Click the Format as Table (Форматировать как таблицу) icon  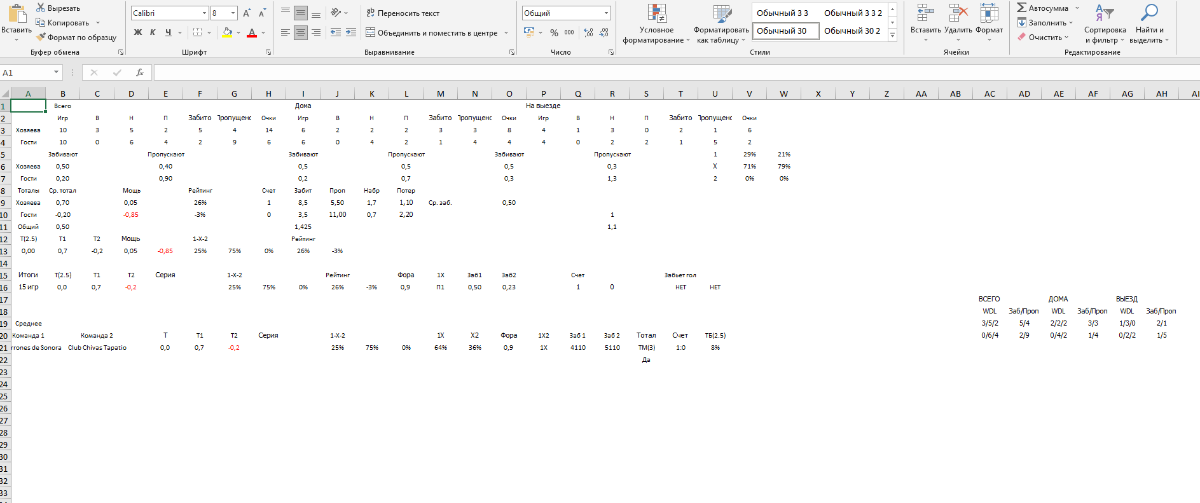tap(721, 14)
